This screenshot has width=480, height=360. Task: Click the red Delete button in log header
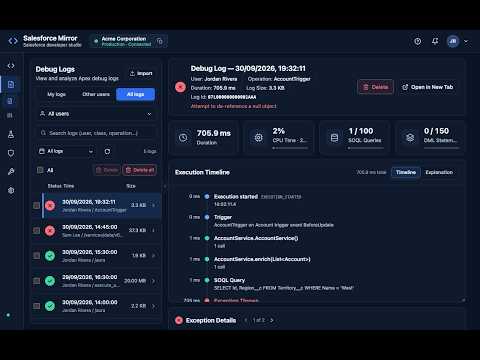pyautogui.click(x=375, y=87)
